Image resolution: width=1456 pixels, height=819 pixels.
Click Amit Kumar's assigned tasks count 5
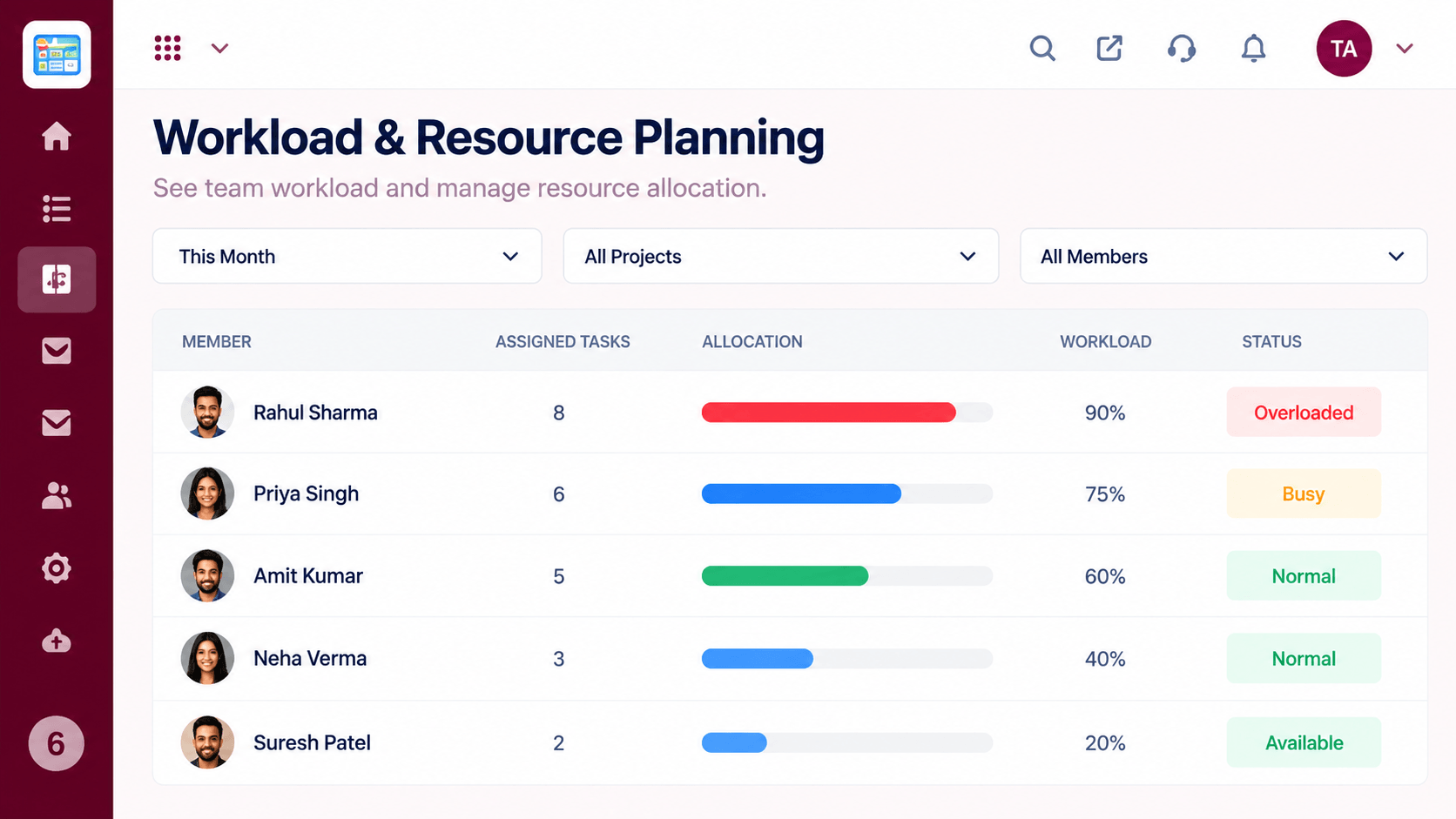[559, 576]
